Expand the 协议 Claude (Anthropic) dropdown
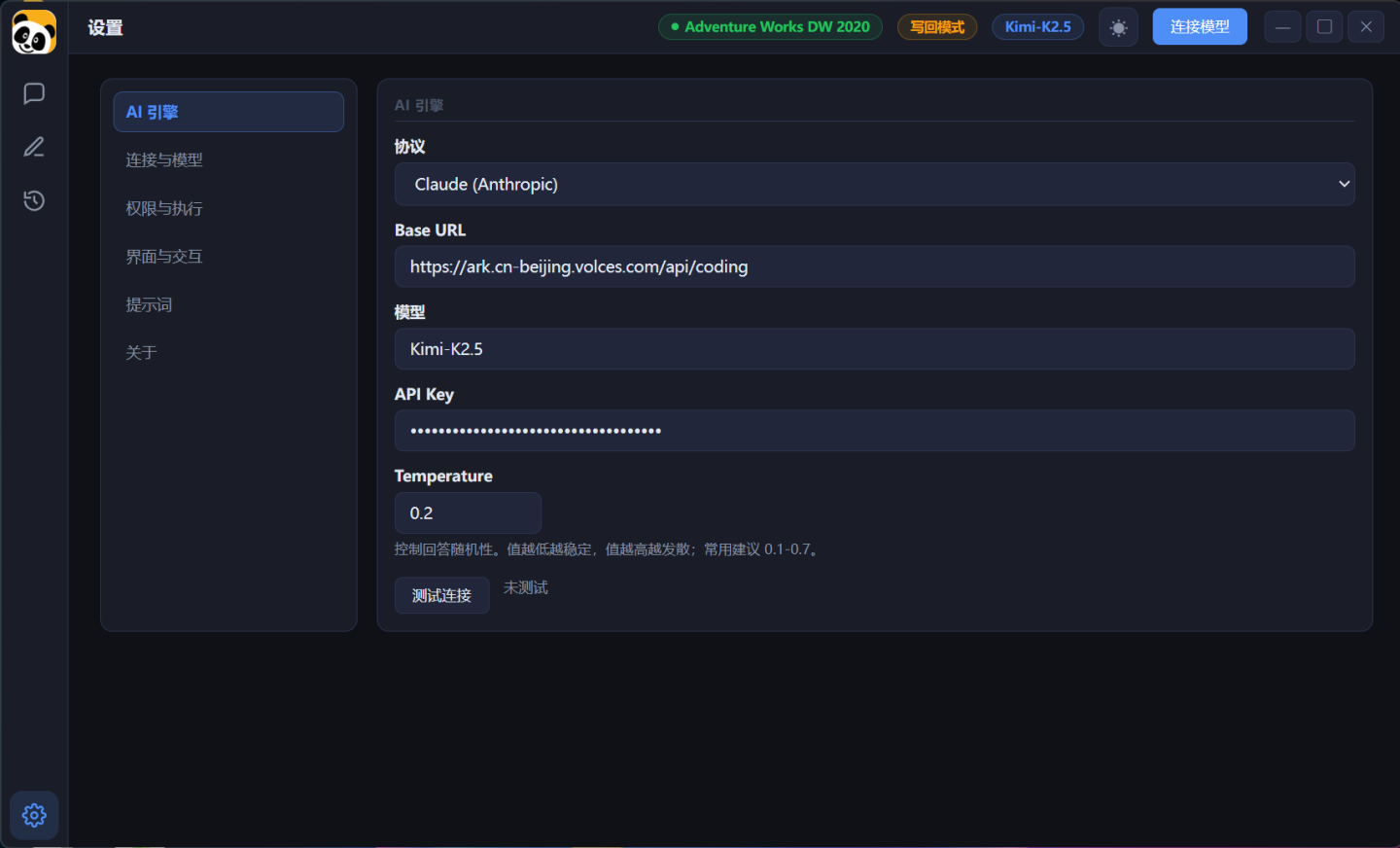1400x848 pixels. click(x=873, y=184)
